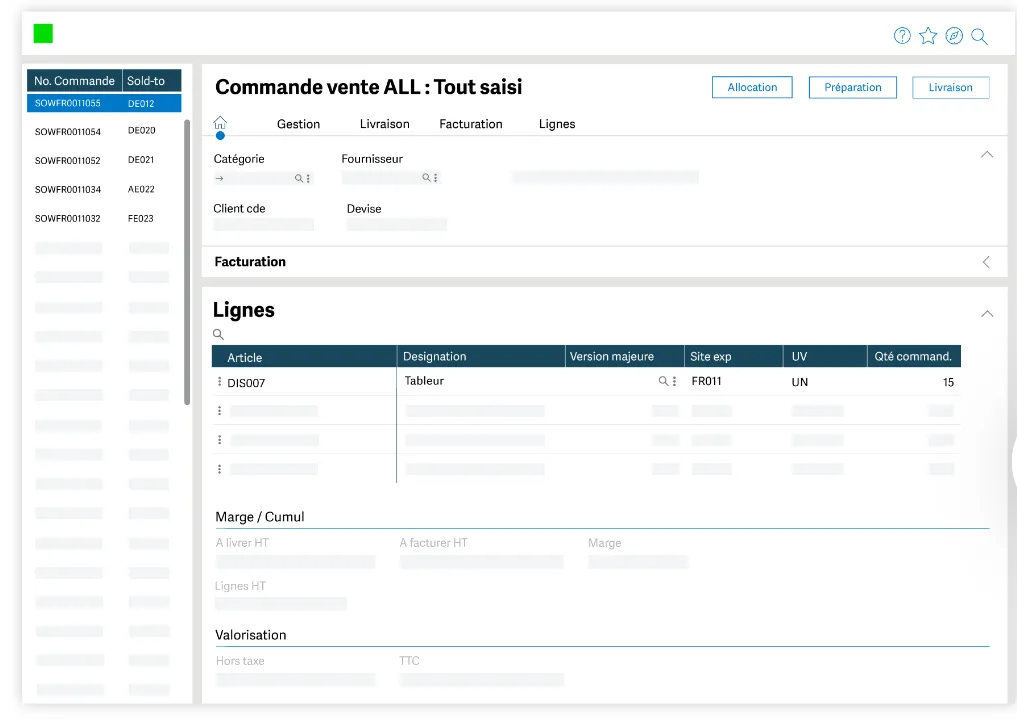Image resolution: width=1017 pixels, height=719 pixels.
Task: Open the Livraison tab
Action: click(385, 124)
